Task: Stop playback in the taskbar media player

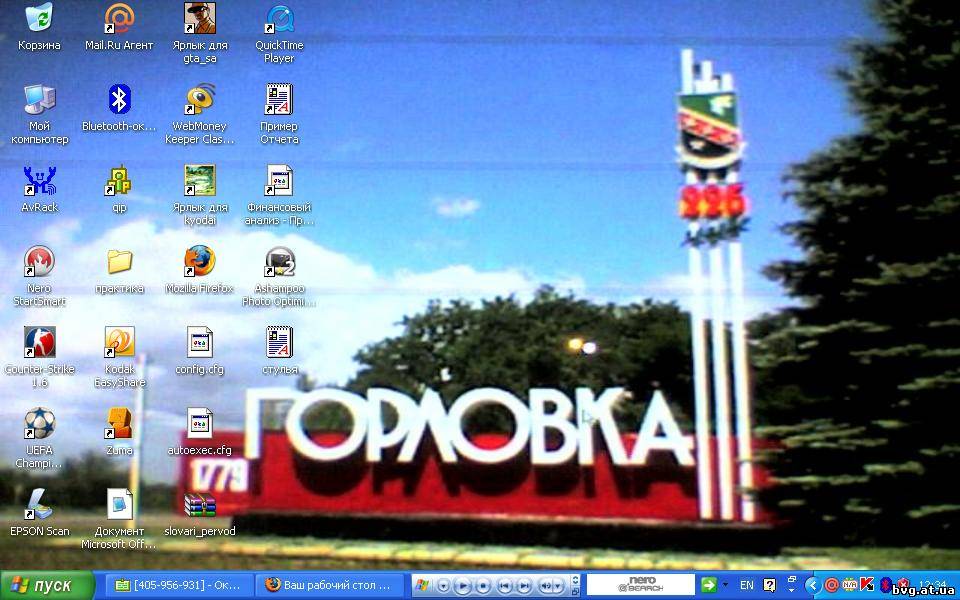Action: pos(483,585)
